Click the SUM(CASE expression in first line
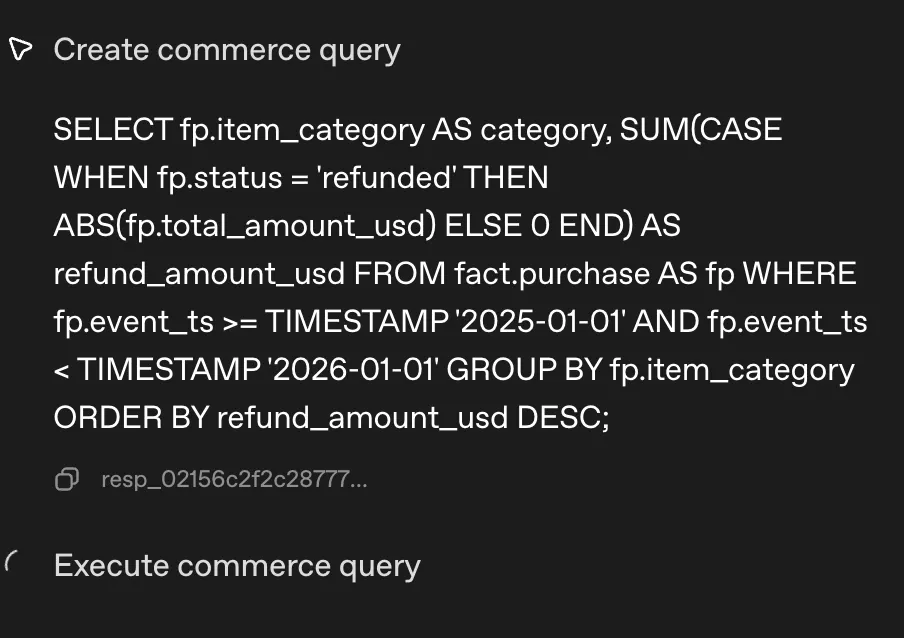This screenshot has width=904, height=638. (700, 129)
